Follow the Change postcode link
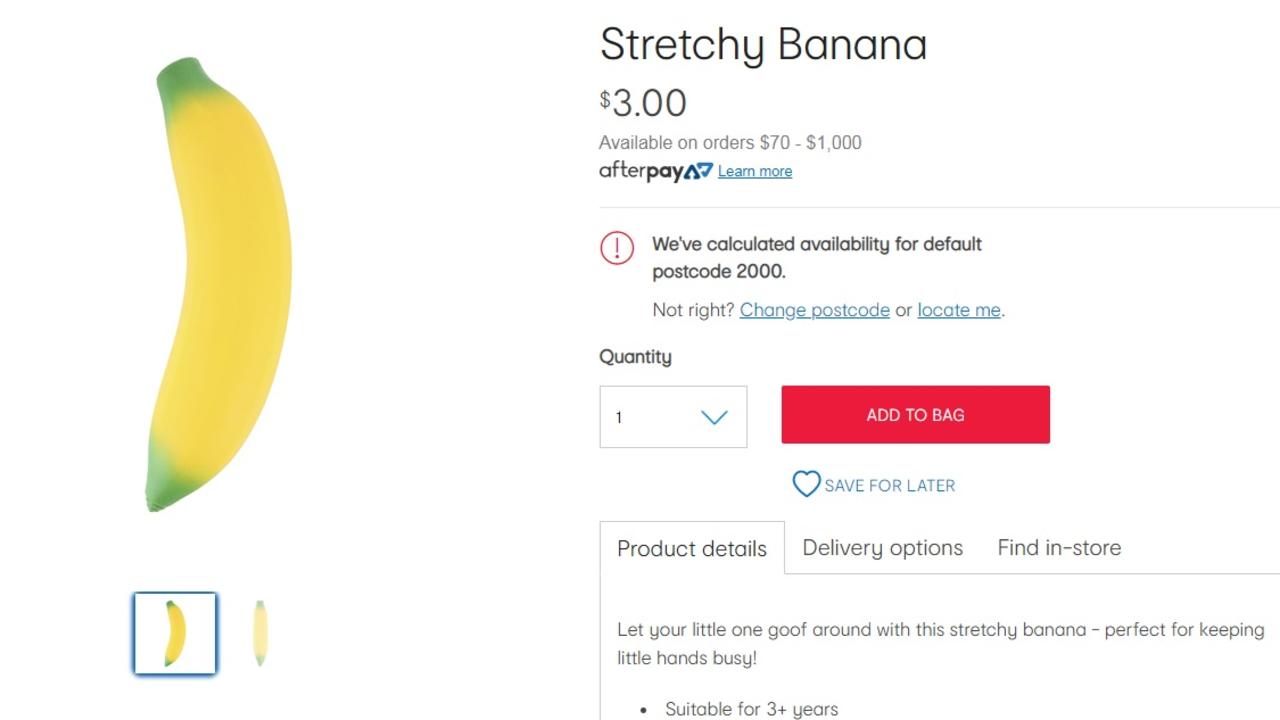 [x=815, y=310]
